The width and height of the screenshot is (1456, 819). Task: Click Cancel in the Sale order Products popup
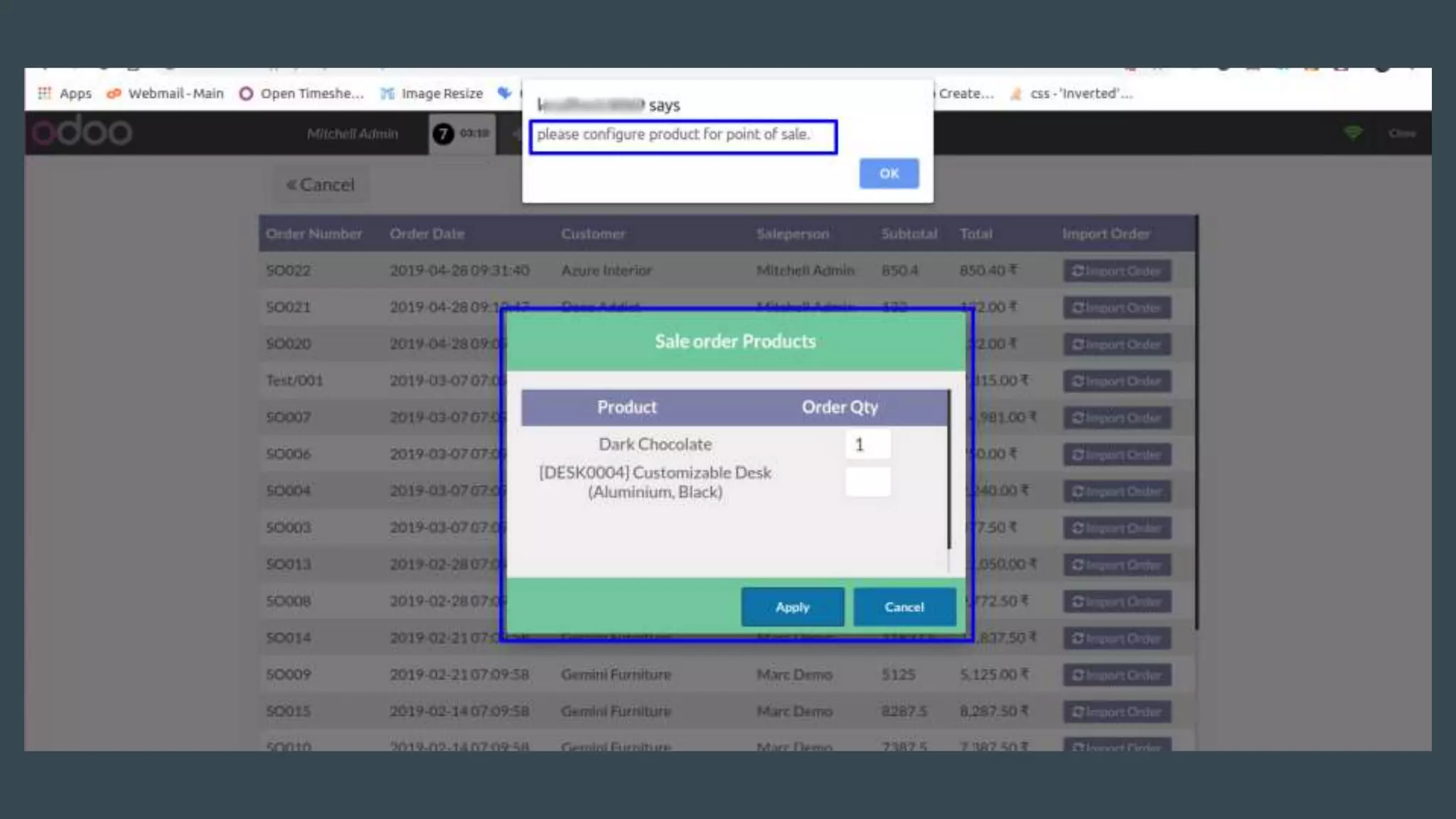pos(904,607)
